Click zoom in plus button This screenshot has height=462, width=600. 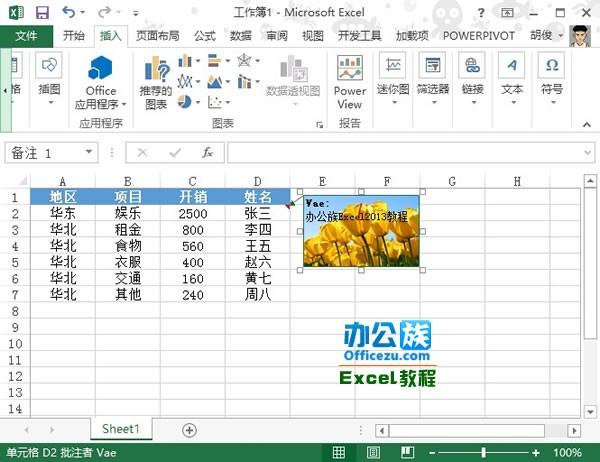pos(536,453)
